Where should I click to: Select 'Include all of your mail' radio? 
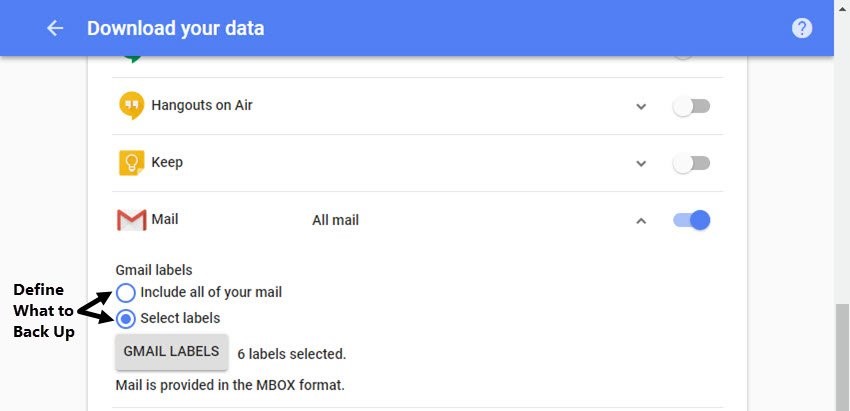point(126,293)
